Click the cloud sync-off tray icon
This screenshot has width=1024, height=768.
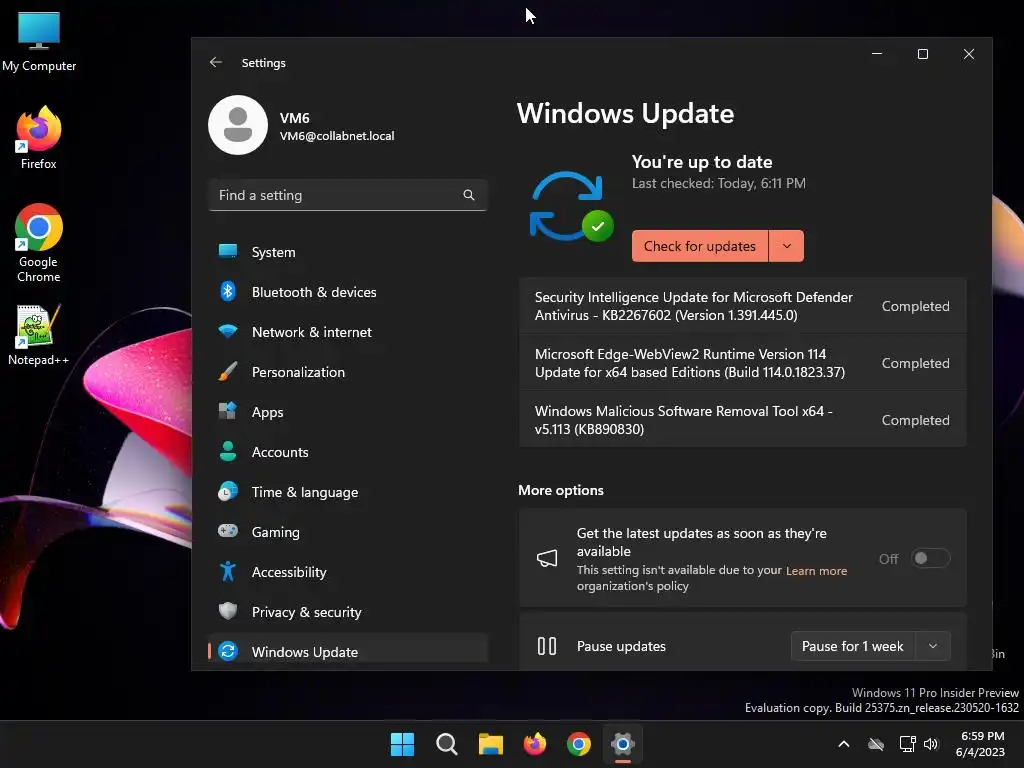876,744
